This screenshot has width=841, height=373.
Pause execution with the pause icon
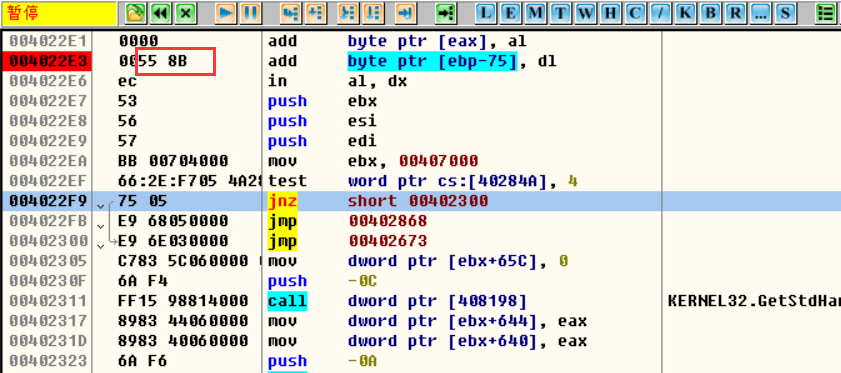click(x=250, y=12)
